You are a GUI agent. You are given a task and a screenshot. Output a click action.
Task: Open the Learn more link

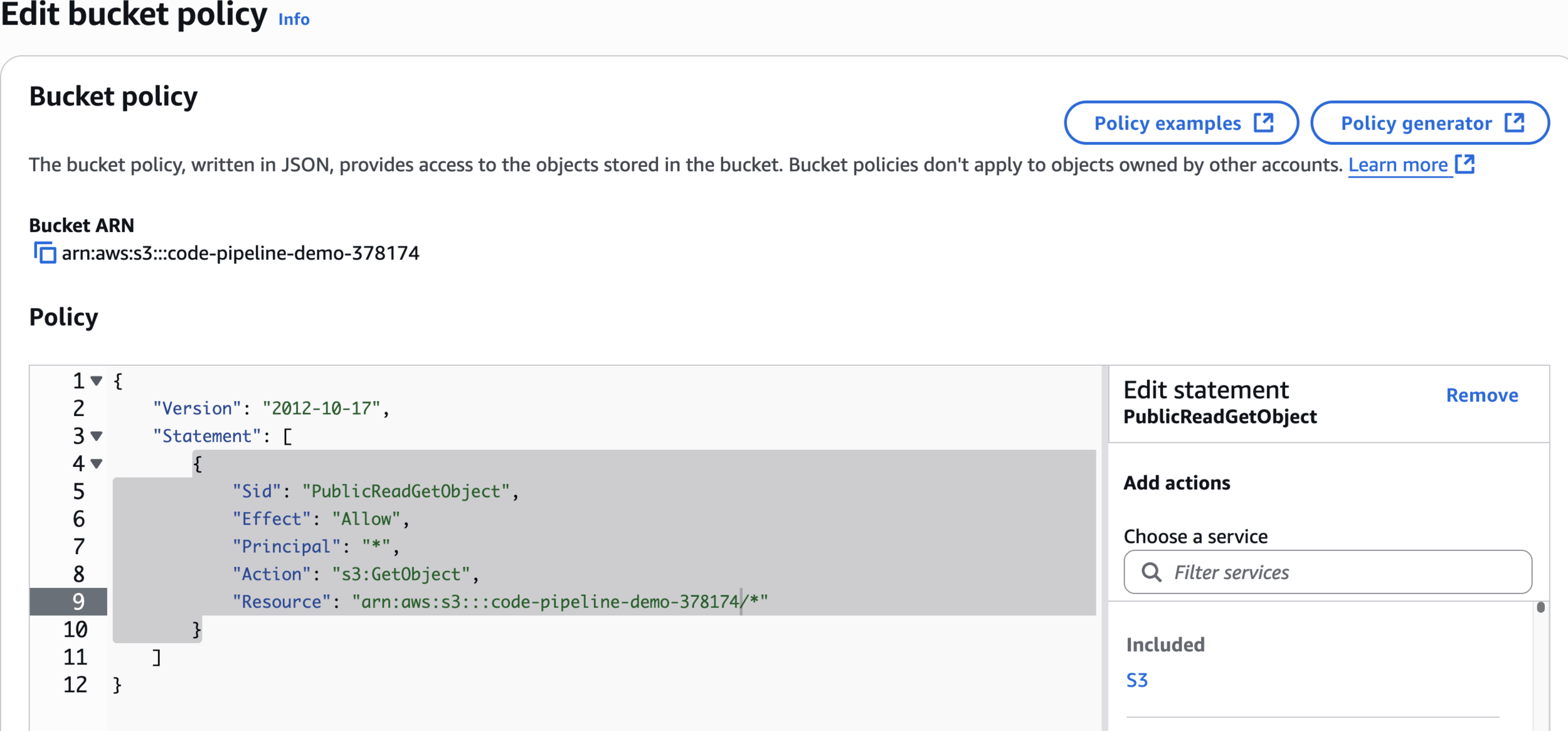pos(1397,165)
